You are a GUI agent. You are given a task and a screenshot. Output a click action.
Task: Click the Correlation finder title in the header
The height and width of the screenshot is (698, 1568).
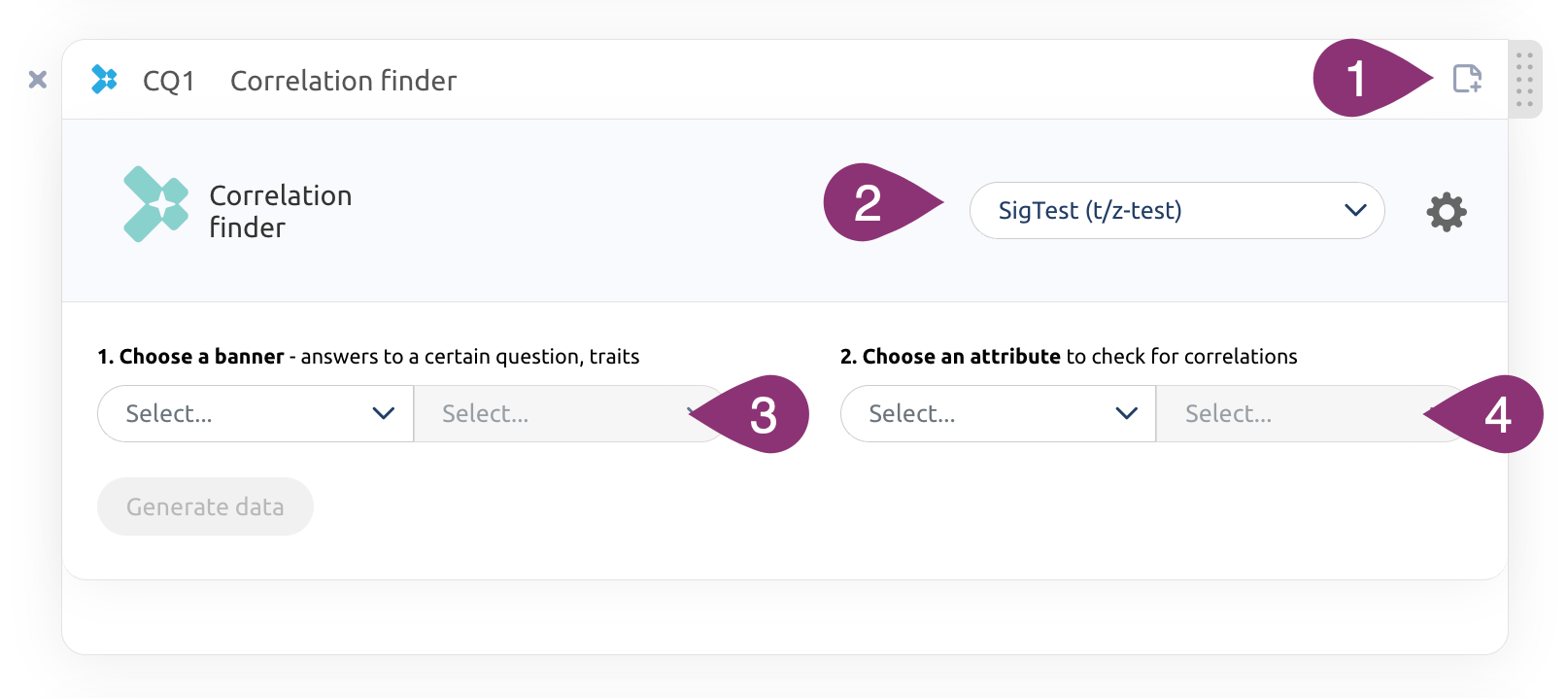tap(343, 81)
